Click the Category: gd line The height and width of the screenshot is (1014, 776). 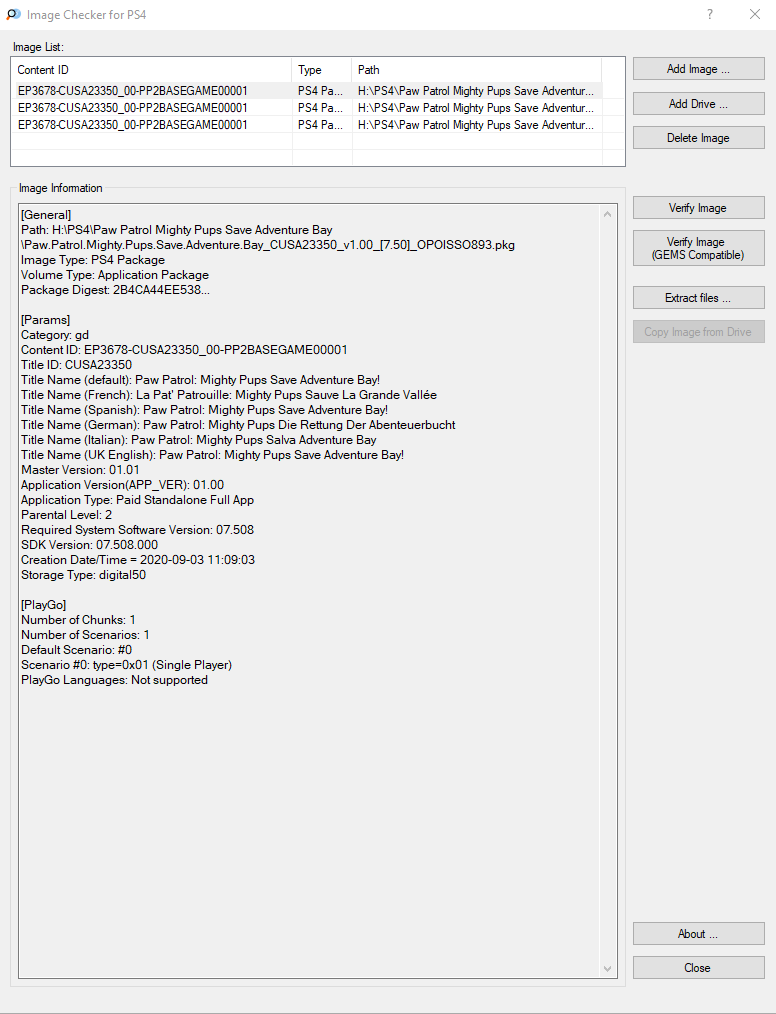55,335
